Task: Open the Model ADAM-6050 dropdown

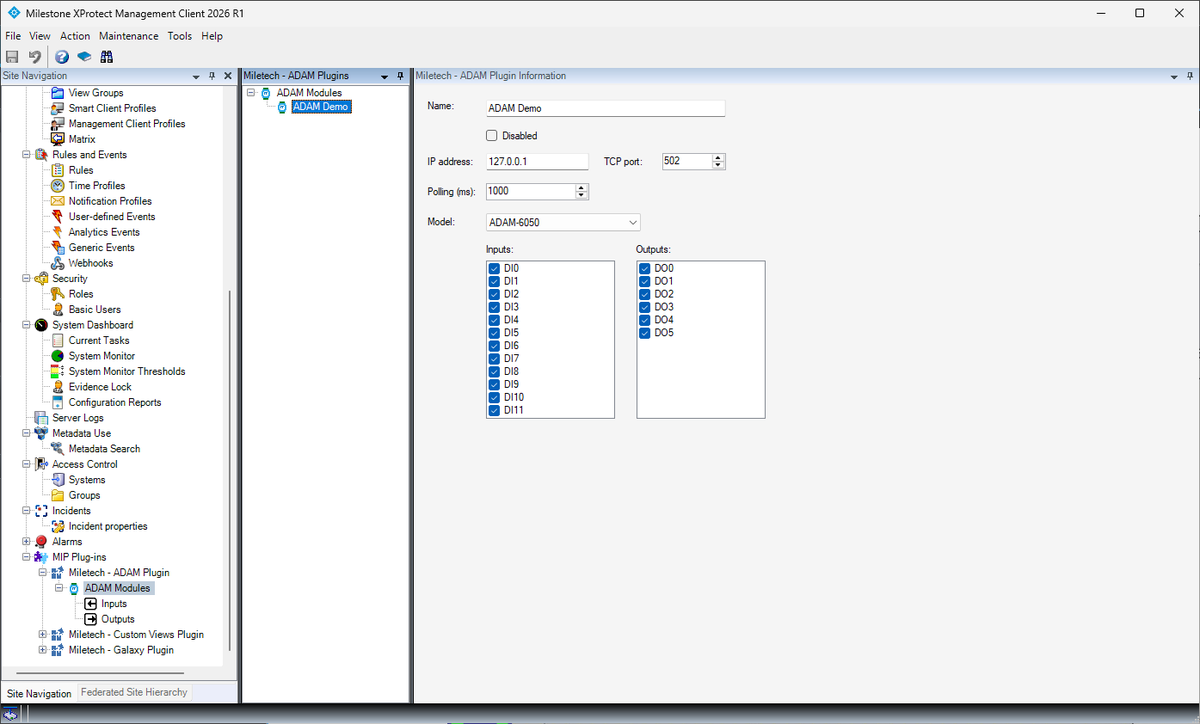Action: [x=563, y=222]
